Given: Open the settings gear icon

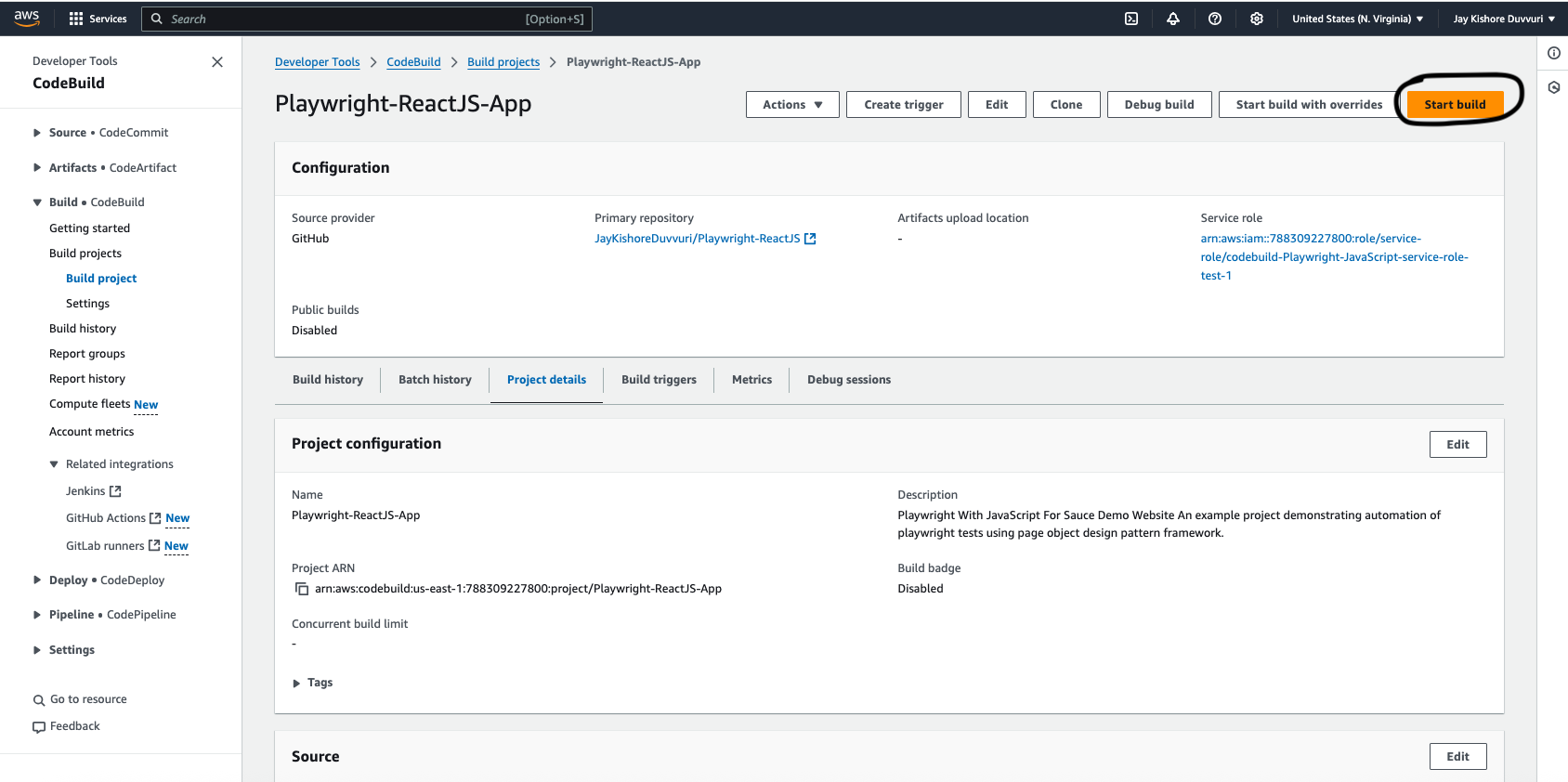Looking at the screenshot, I should [x=1257, y=19].
